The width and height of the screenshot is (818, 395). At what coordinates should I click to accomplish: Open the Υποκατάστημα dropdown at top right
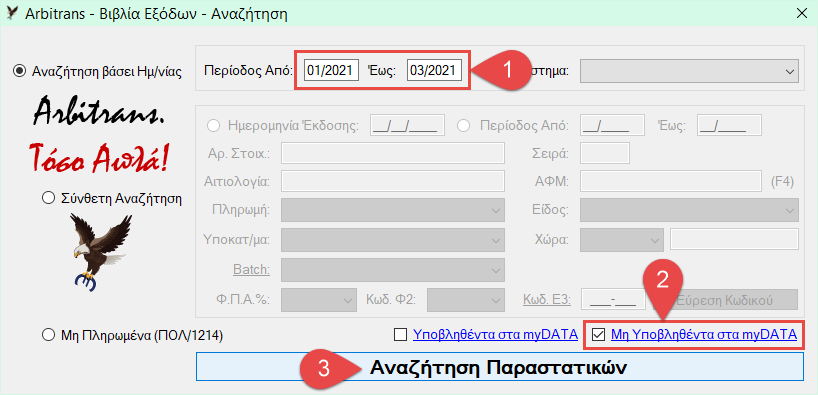click(689, 70)
